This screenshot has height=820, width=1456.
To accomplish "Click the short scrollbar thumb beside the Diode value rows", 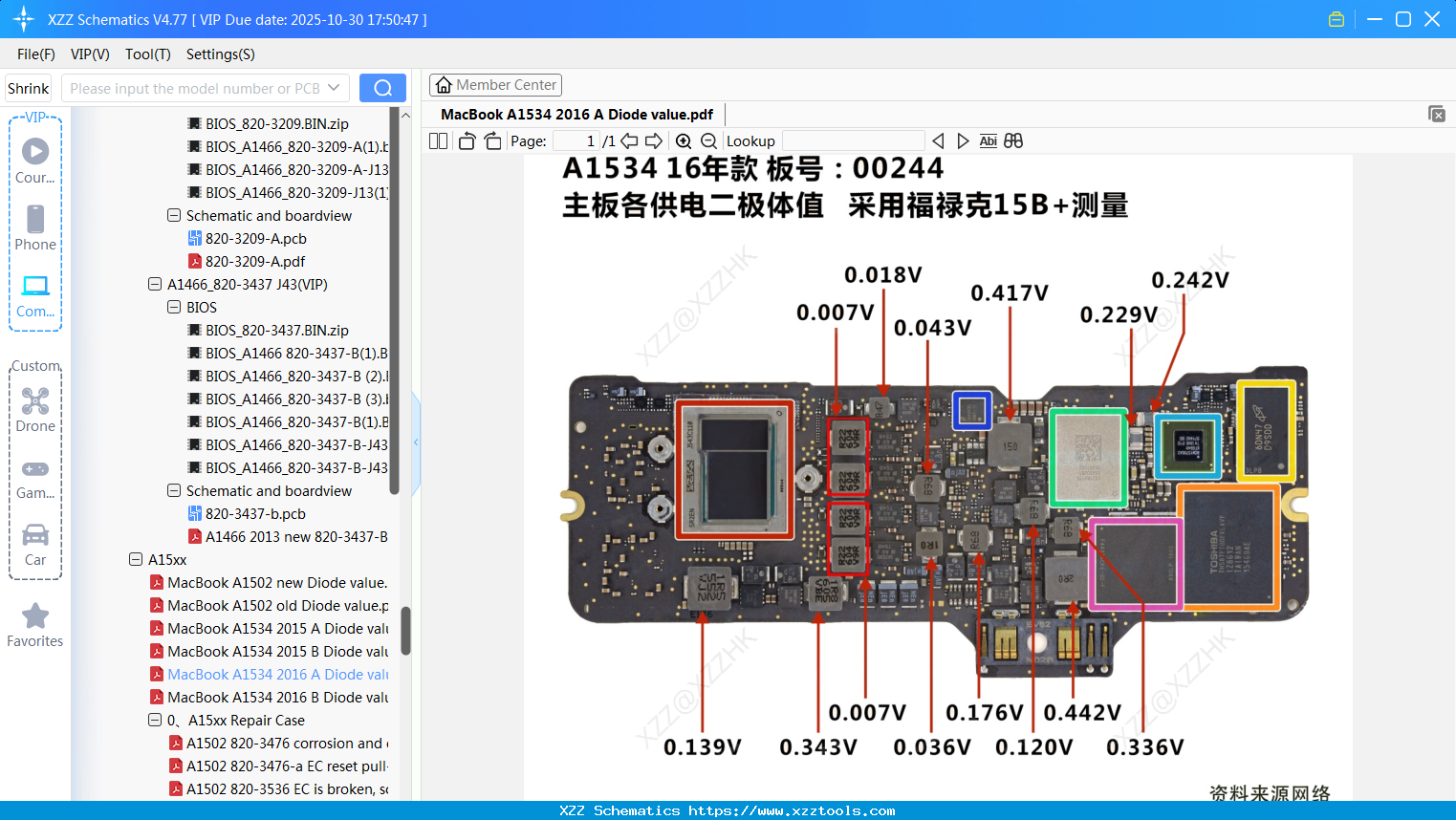I will coord(405,631).
